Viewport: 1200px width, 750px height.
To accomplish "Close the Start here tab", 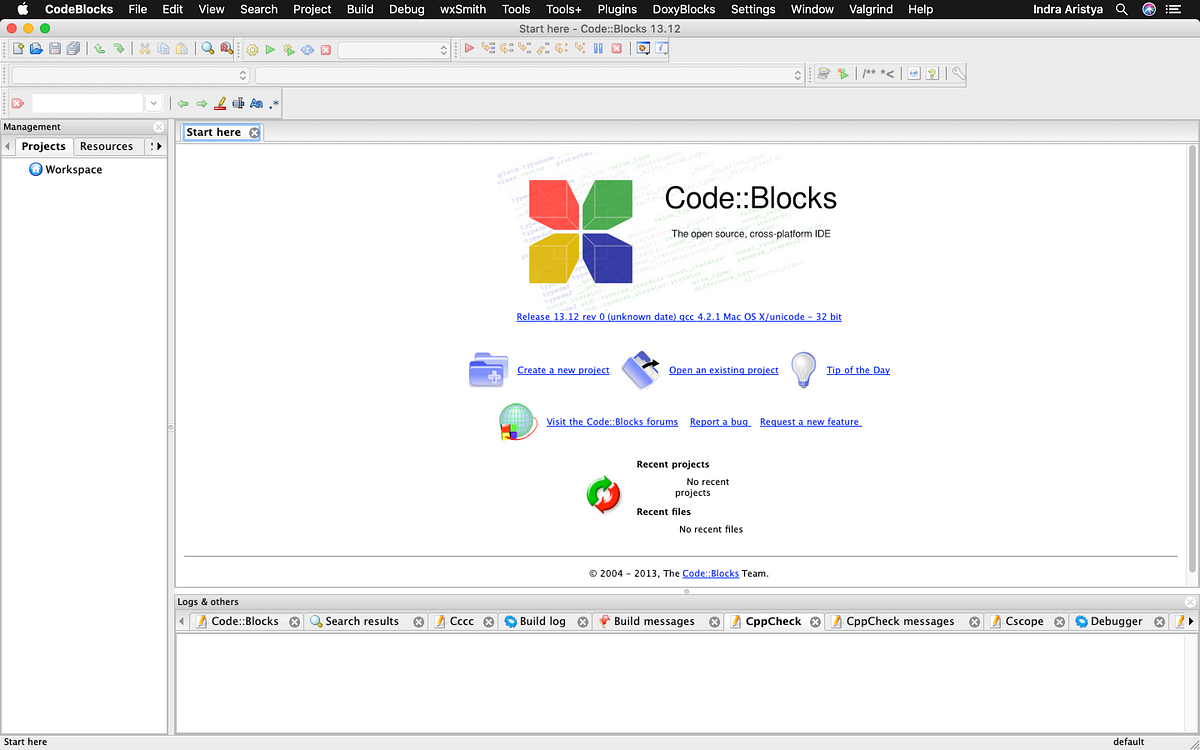I will pyautogui.click(x=254, y=132).
